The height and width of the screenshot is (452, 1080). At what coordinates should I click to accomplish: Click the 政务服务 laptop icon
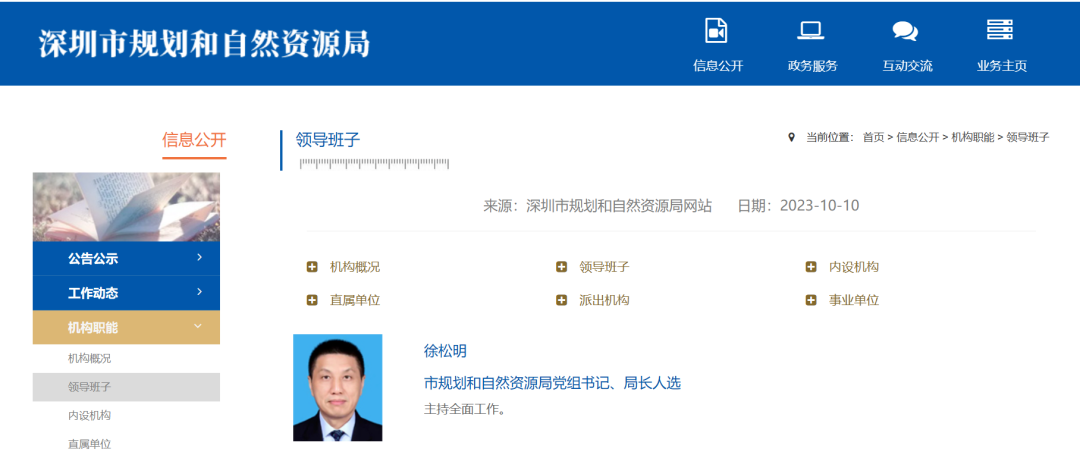click(x=810, y=30)
